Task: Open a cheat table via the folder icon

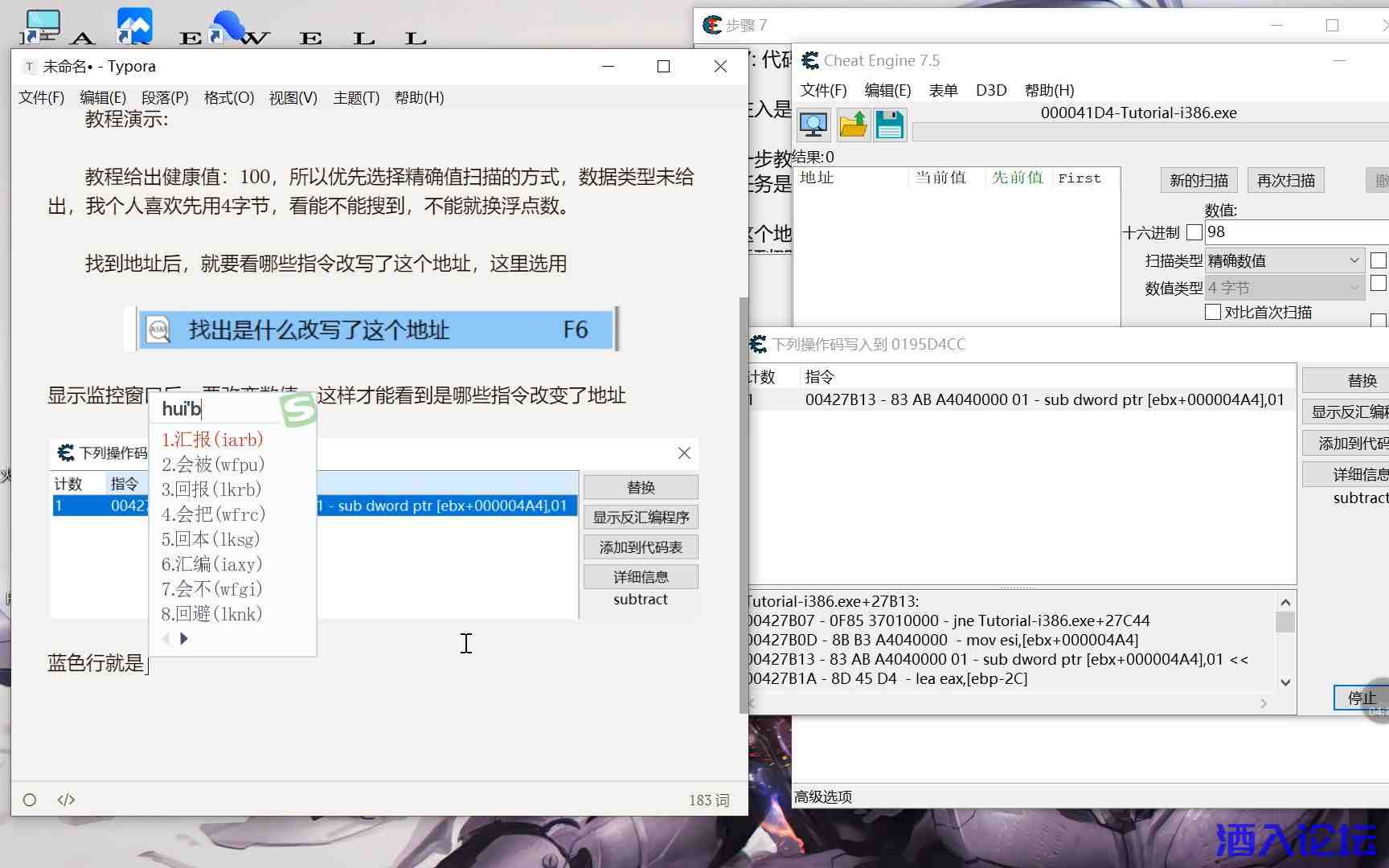Action: [852, 125]
